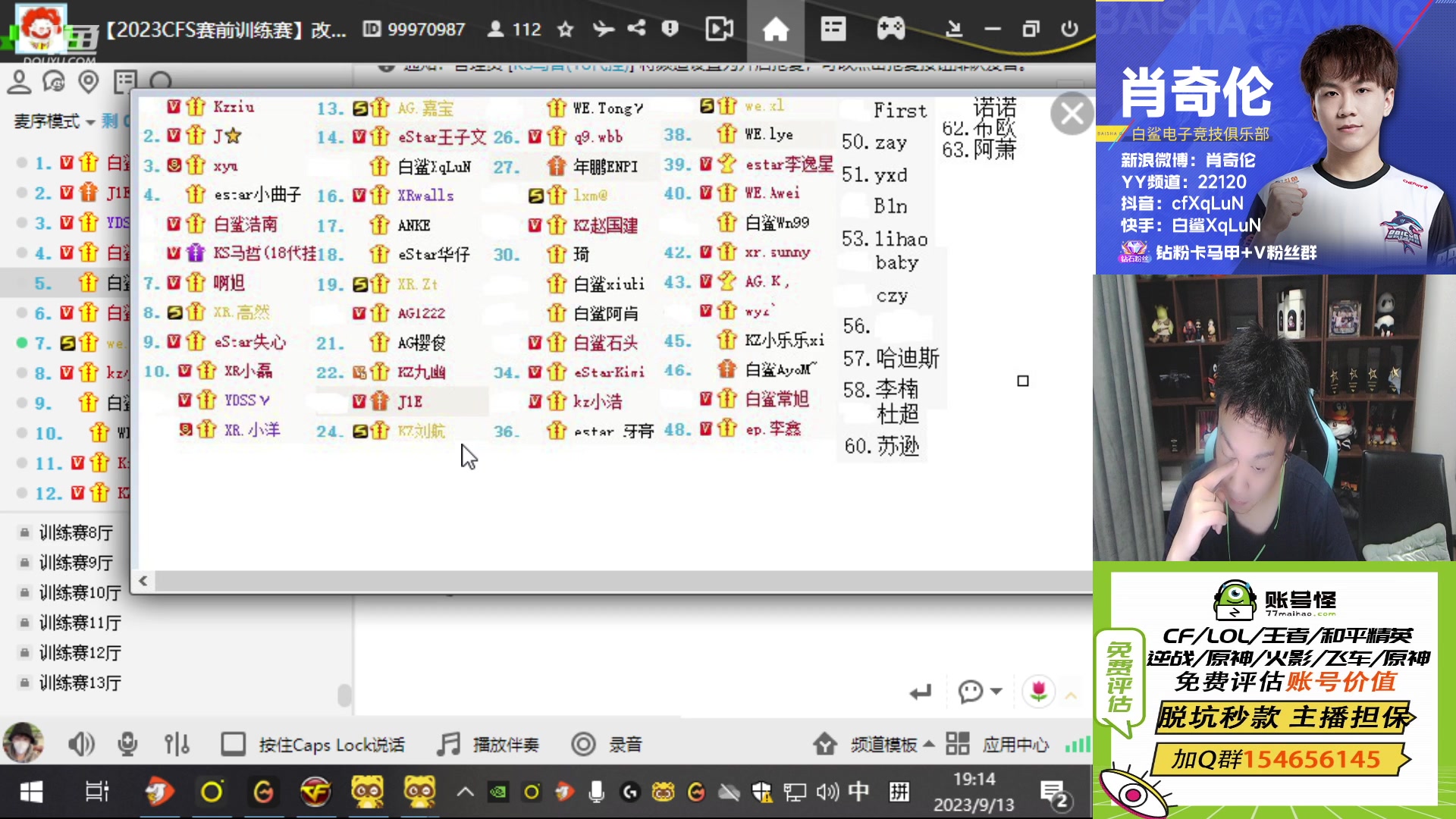Click the channel list vertical scrollbar thumb
Screen dimensions: 1456x819
coord(344,694)
